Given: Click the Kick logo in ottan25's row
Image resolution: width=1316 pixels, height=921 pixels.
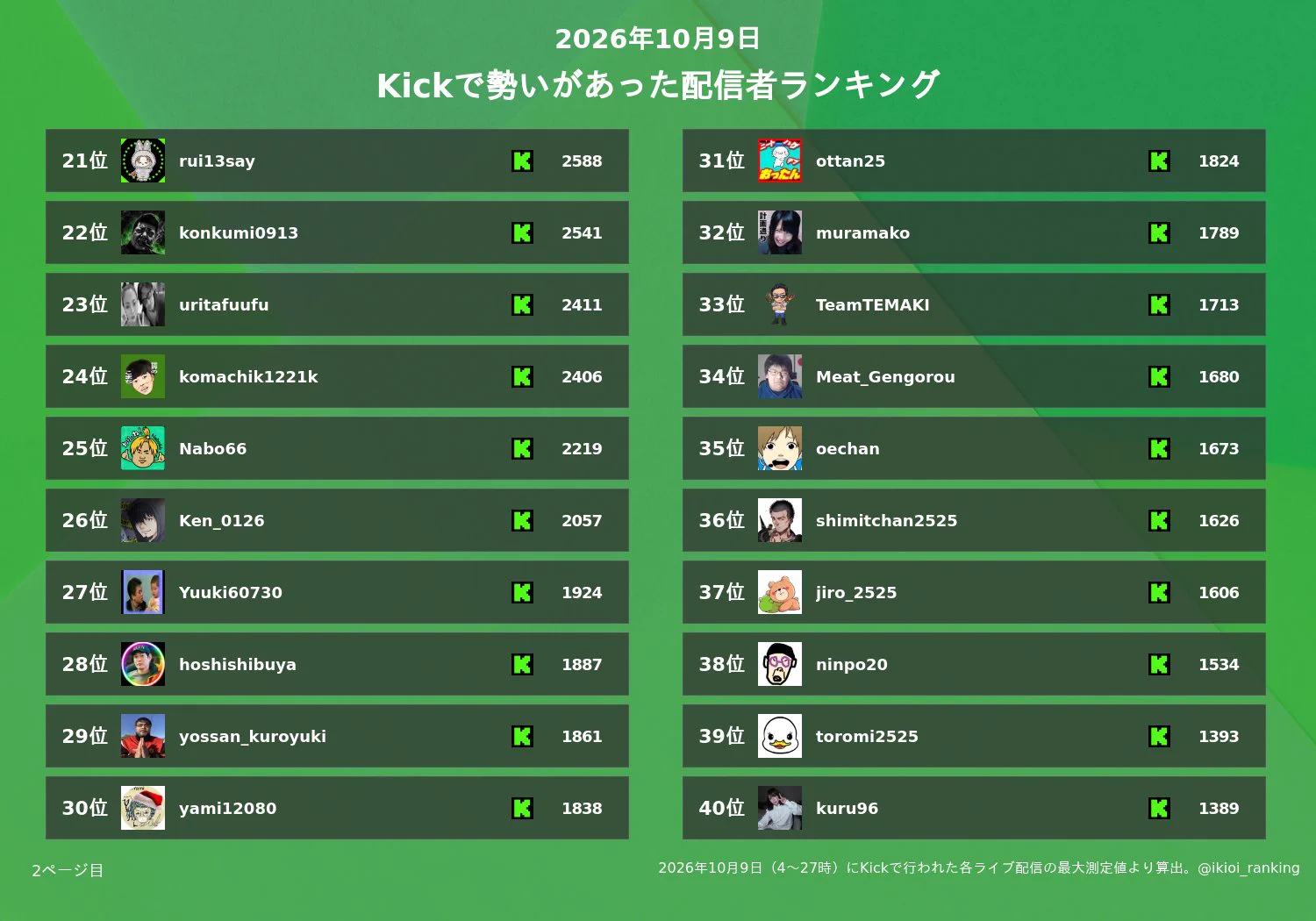Looking at the screenshot, I should [1159, 161].
